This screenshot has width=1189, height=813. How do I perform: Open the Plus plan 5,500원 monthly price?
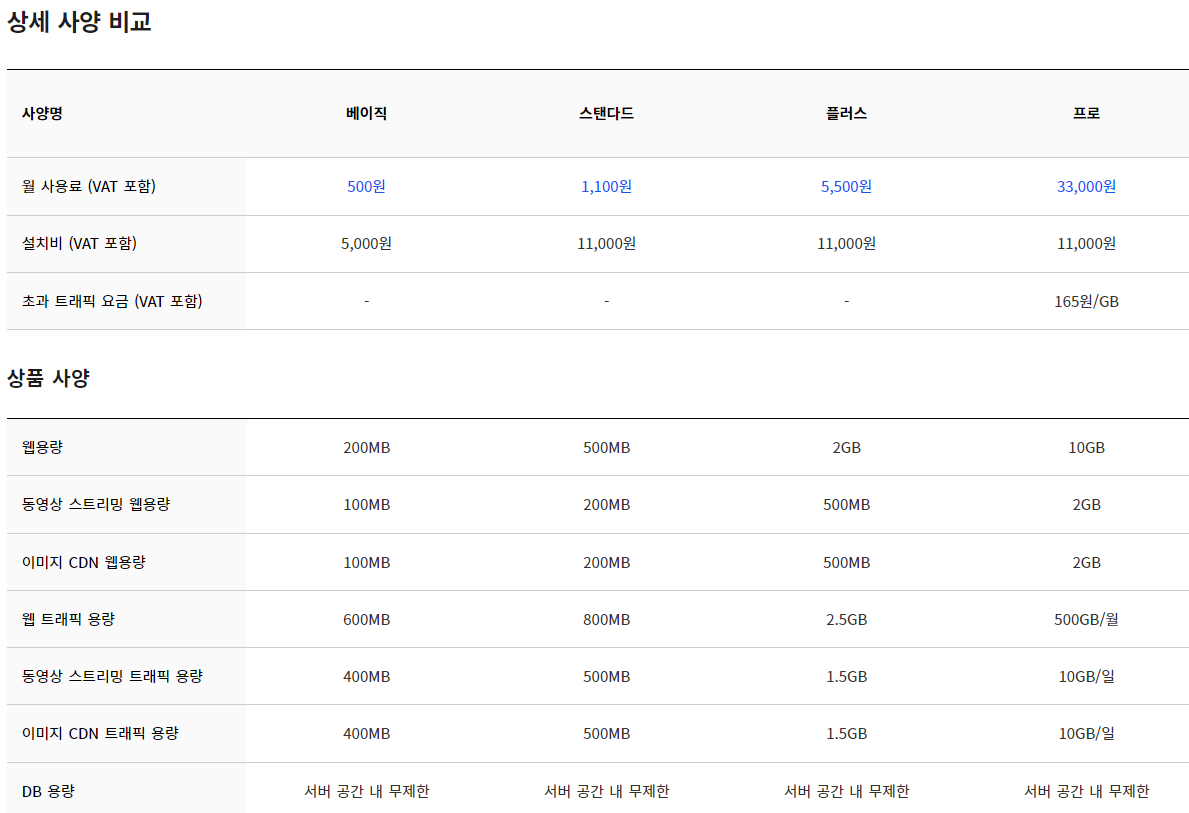[846, 186]
